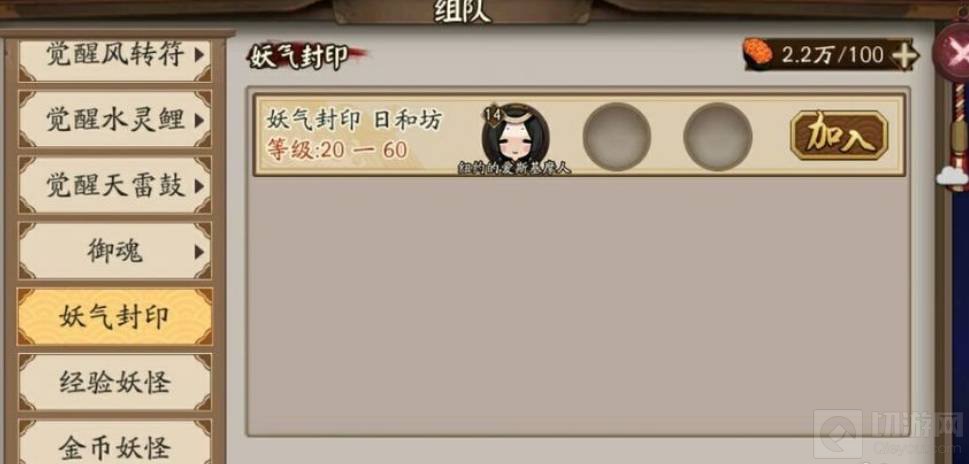Image resolution: width=969 pixels, height=464 pixels.
Task: Select the rightmost empty team slot
Action: point(717,136)
